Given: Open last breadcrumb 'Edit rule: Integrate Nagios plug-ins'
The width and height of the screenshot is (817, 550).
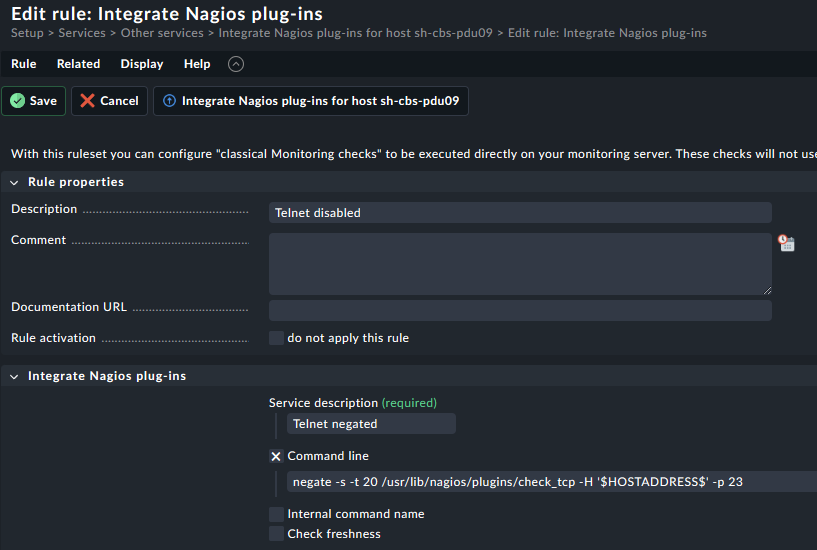Looking at the screenshot, I should click(608, 33).
